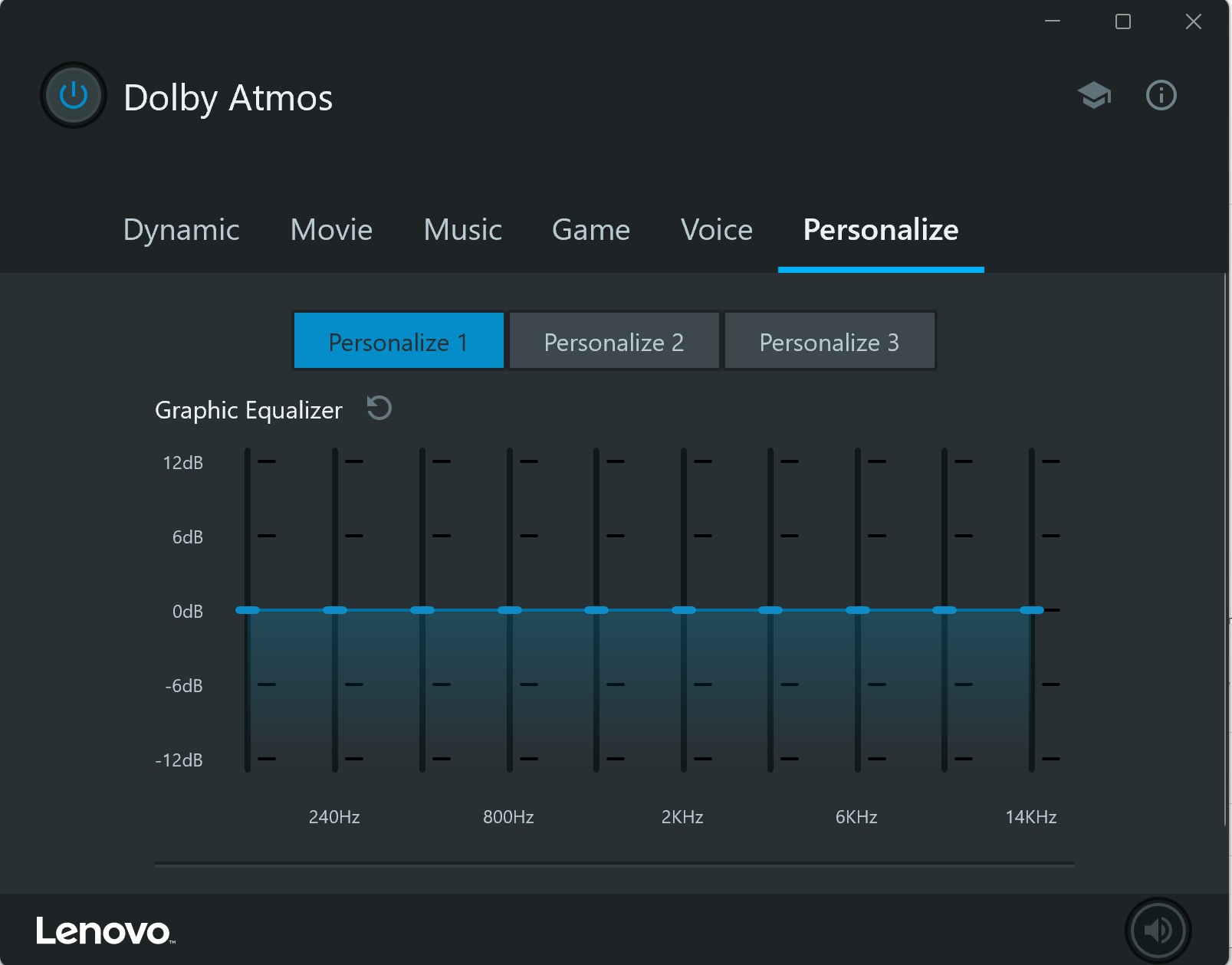Switch to the Dynamic tab
Screen dimensions: 1232x965
[x=181, y=230]
